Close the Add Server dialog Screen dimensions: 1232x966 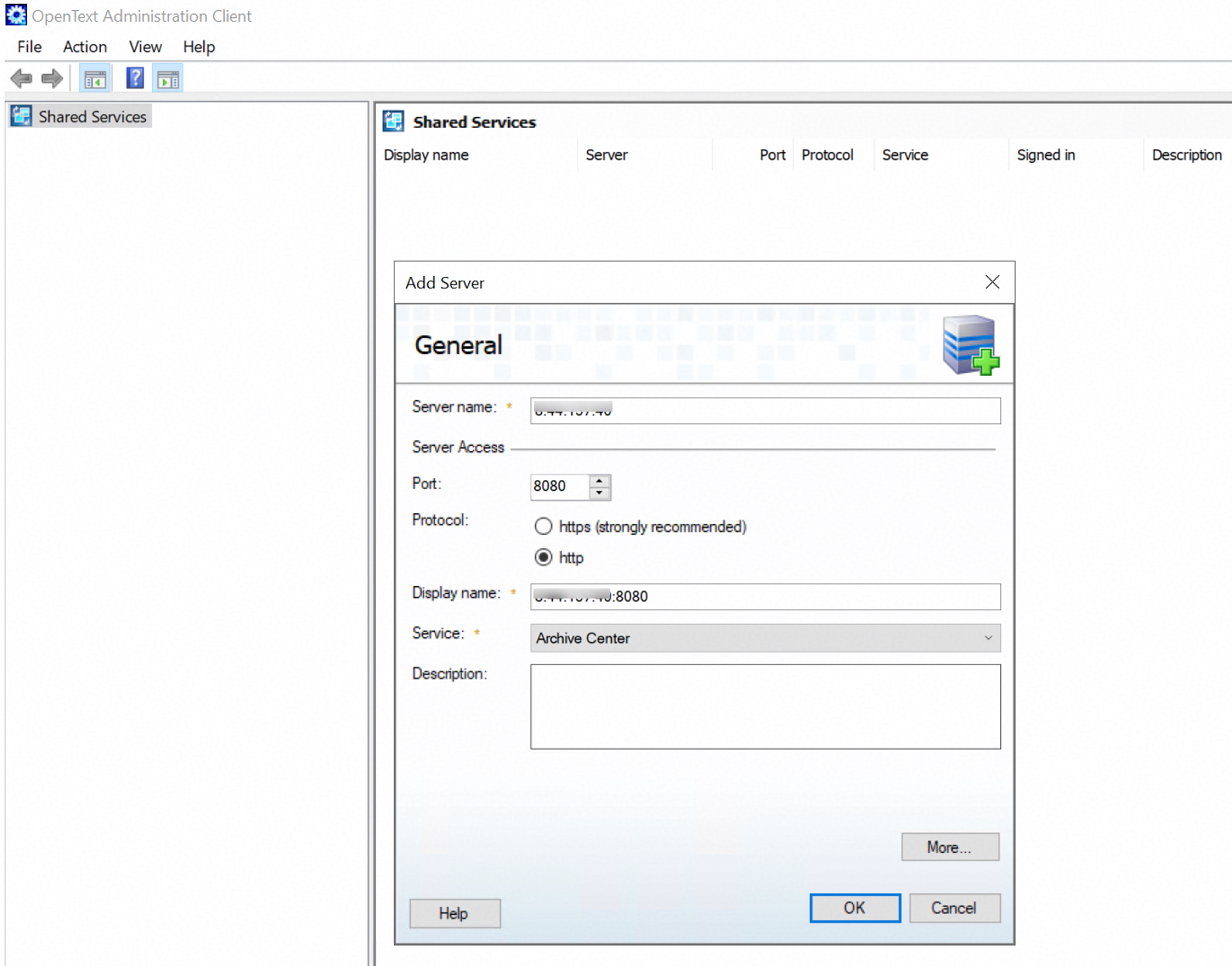(x=992, y=282)
